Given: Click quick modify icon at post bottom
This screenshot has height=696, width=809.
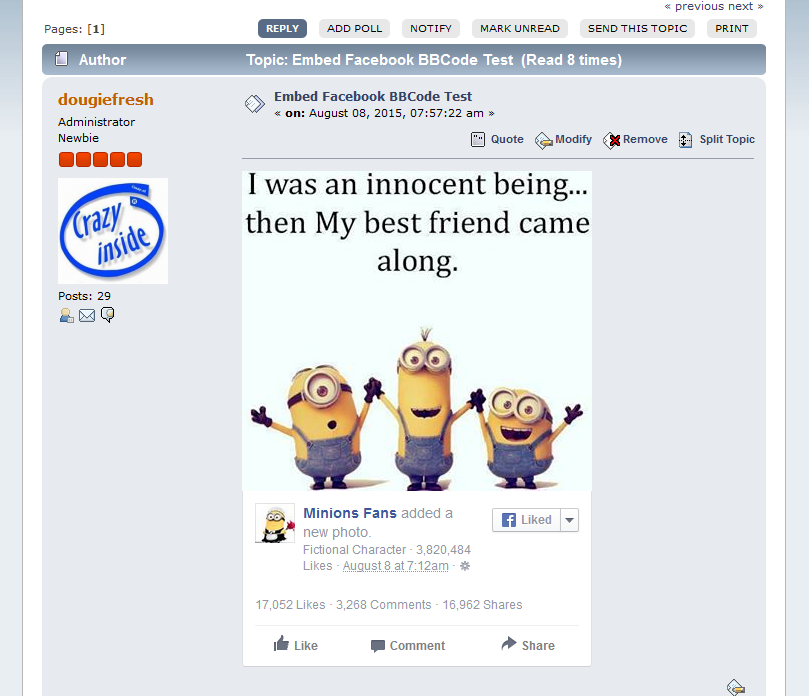Looking at the screenshot, I should point(736,688).
